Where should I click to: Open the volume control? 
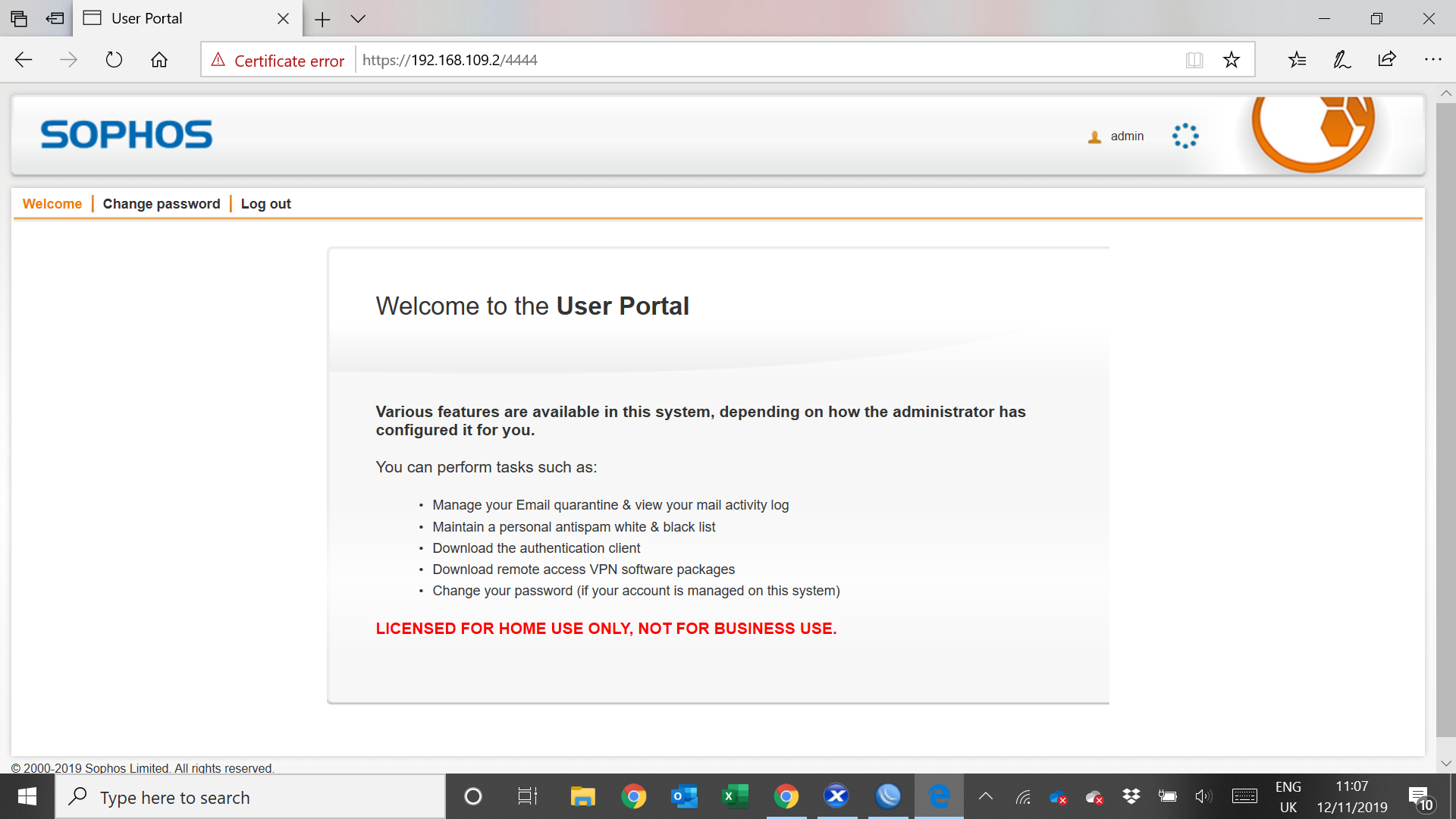1203,797
